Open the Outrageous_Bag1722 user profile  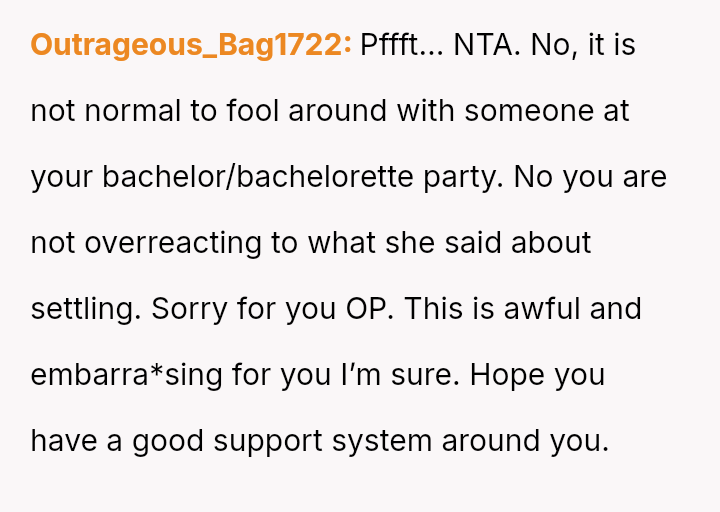pyautogui.click(x=190, y=46)
